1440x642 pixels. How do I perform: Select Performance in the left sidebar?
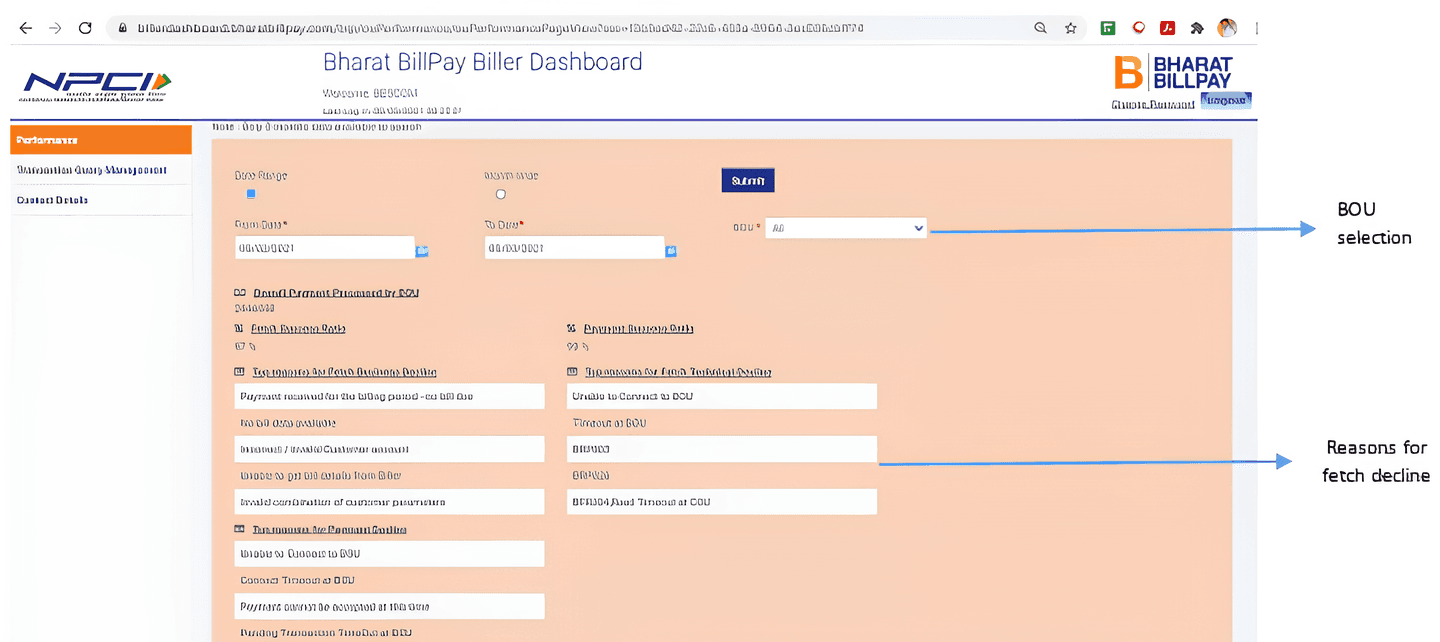tap(101, 140)
